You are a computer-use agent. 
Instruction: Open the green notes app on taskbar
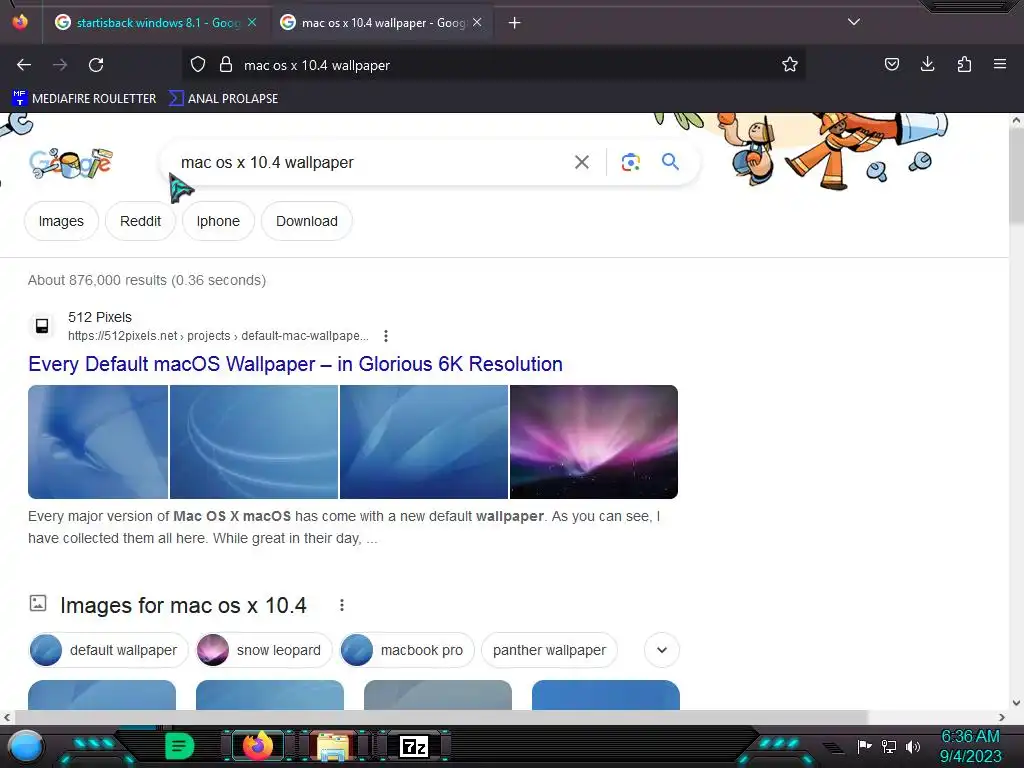pos(179,746)
